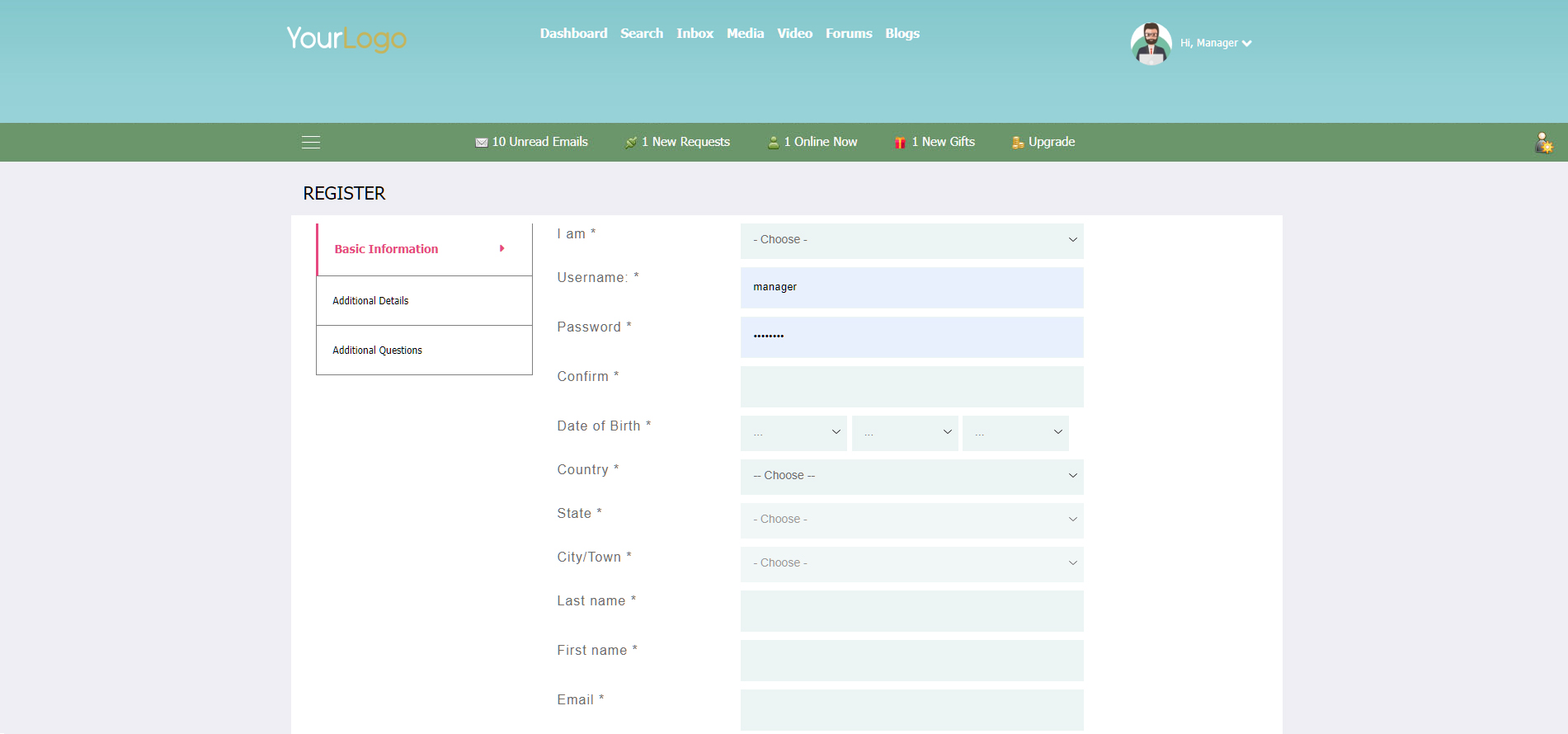Switch to the Additional Details tab
Screen dimensions: 1568x734
371,301
